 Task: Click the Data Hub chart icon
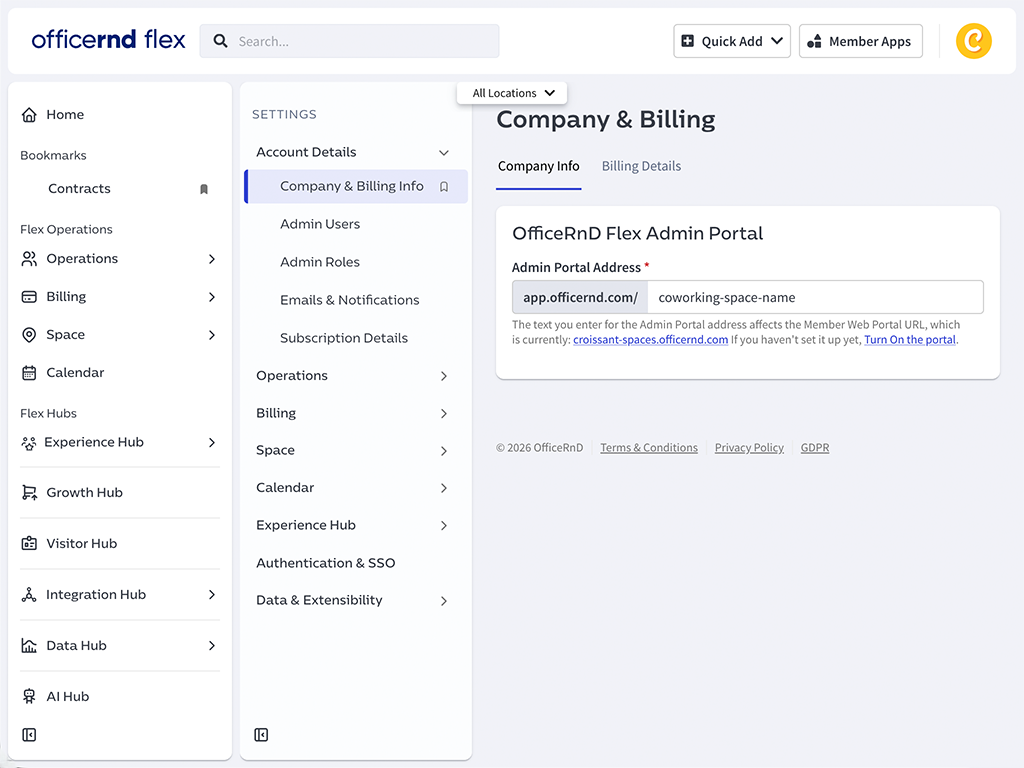tap(29, 646)
